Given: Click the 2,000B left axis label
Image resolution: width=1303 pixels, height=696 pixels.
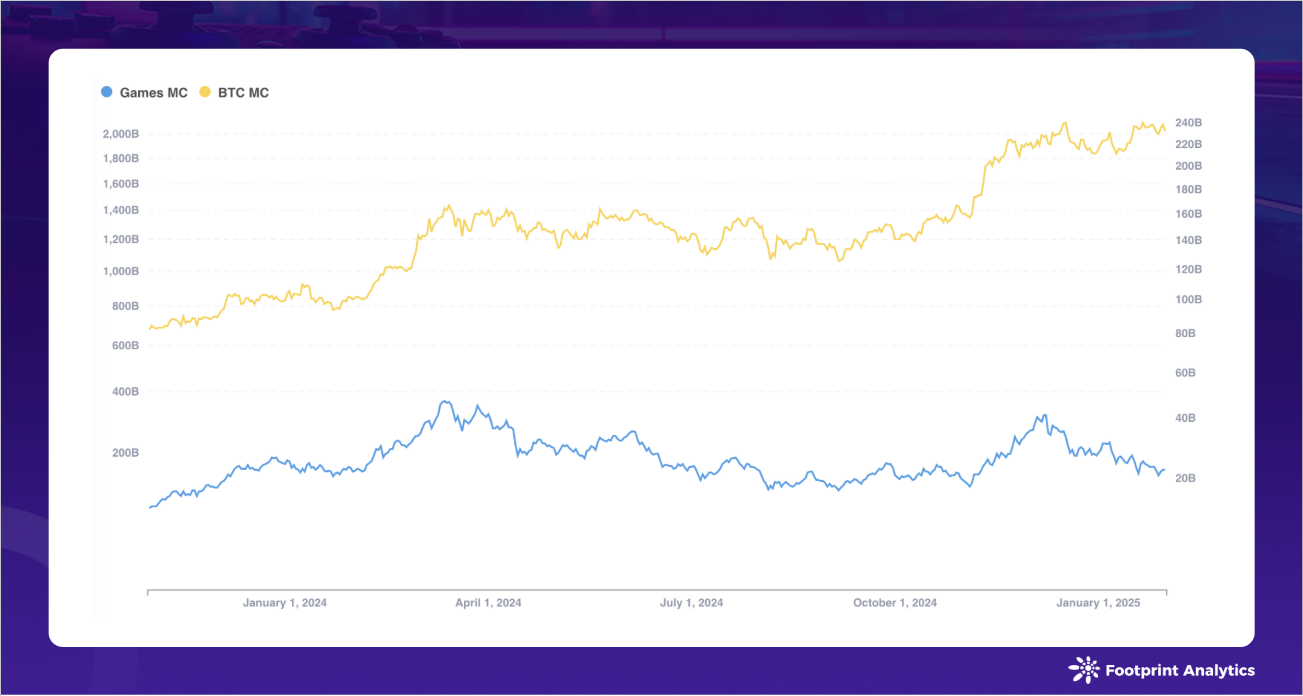Looking at the screenshot, I should pyautogui.click(x=120, y=134).
